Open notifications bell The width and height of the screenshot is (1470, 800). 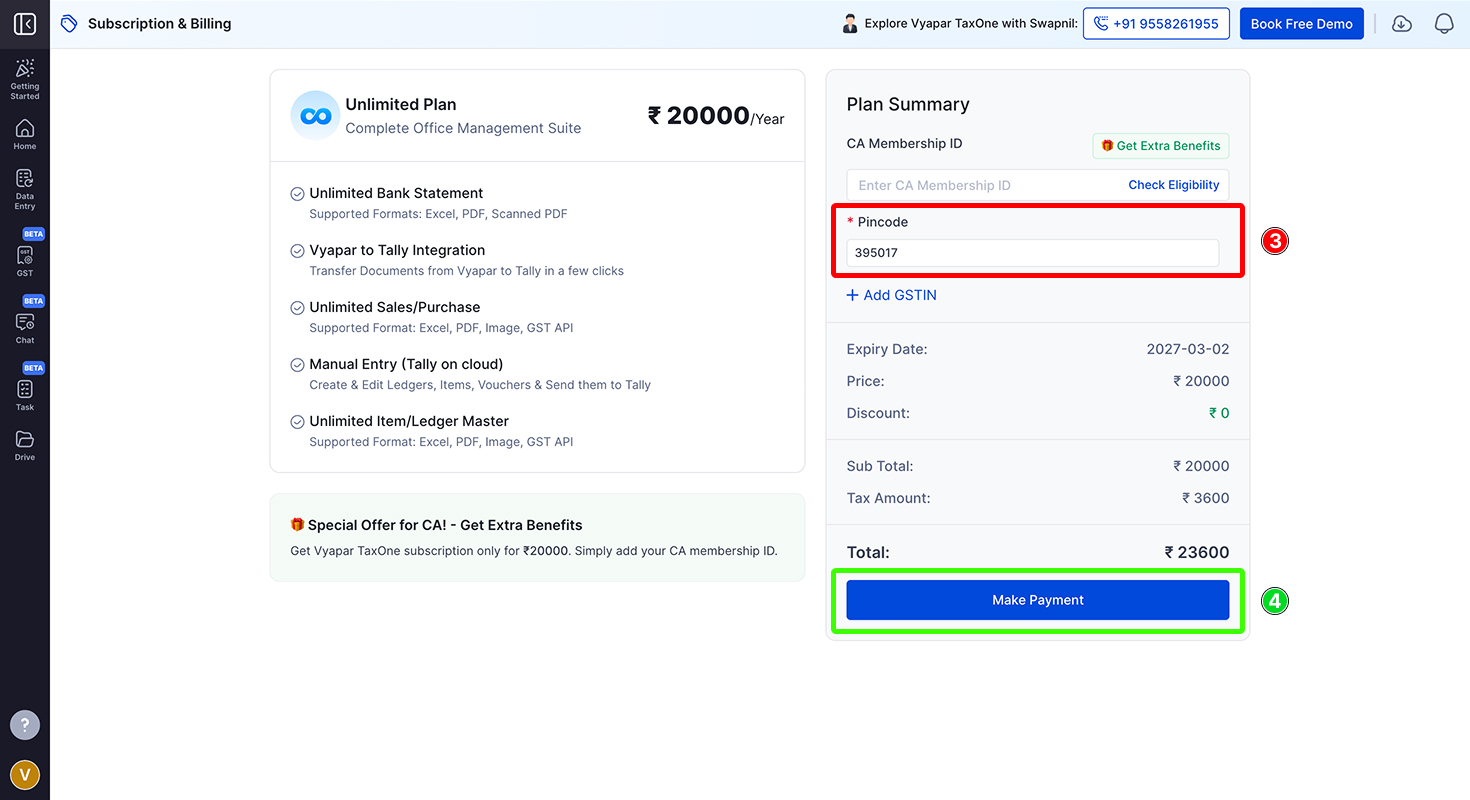pyautogui.click(x=1444, y=24)
